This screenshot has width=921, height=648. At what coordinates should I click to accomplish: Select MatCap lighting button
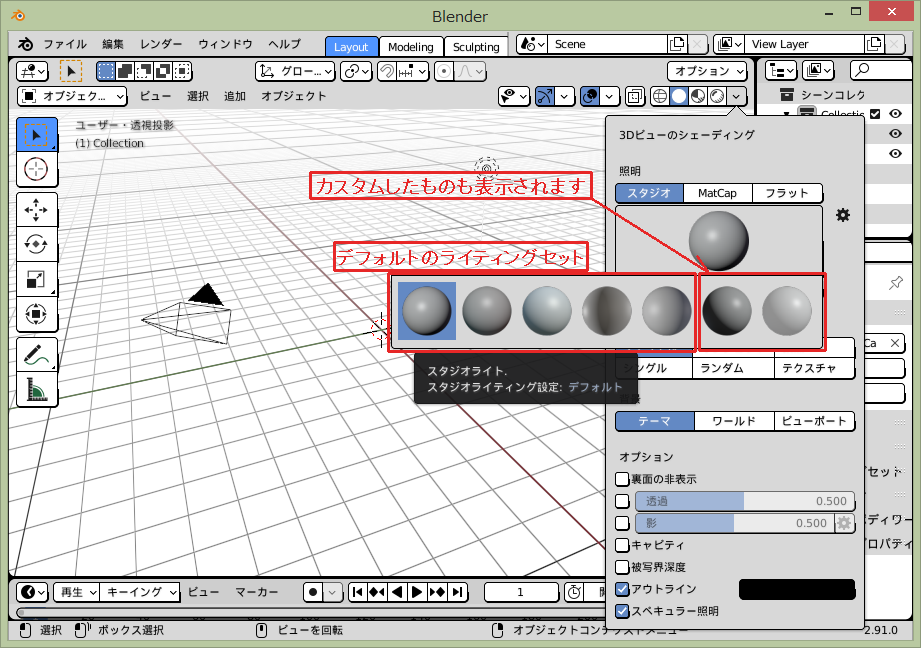click(717, 193)
